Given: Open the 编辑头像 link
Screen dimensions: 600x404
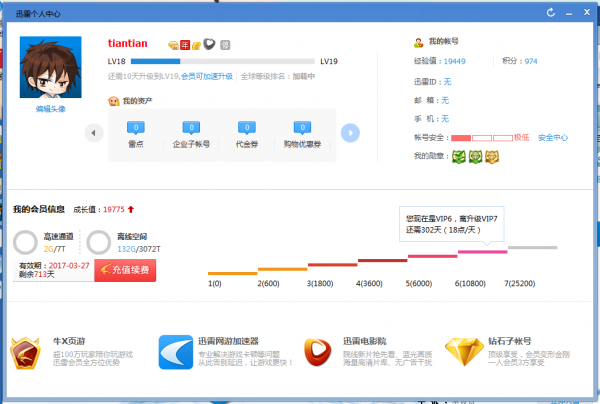Looking at the screenshot, I should (x=51, y=109).
